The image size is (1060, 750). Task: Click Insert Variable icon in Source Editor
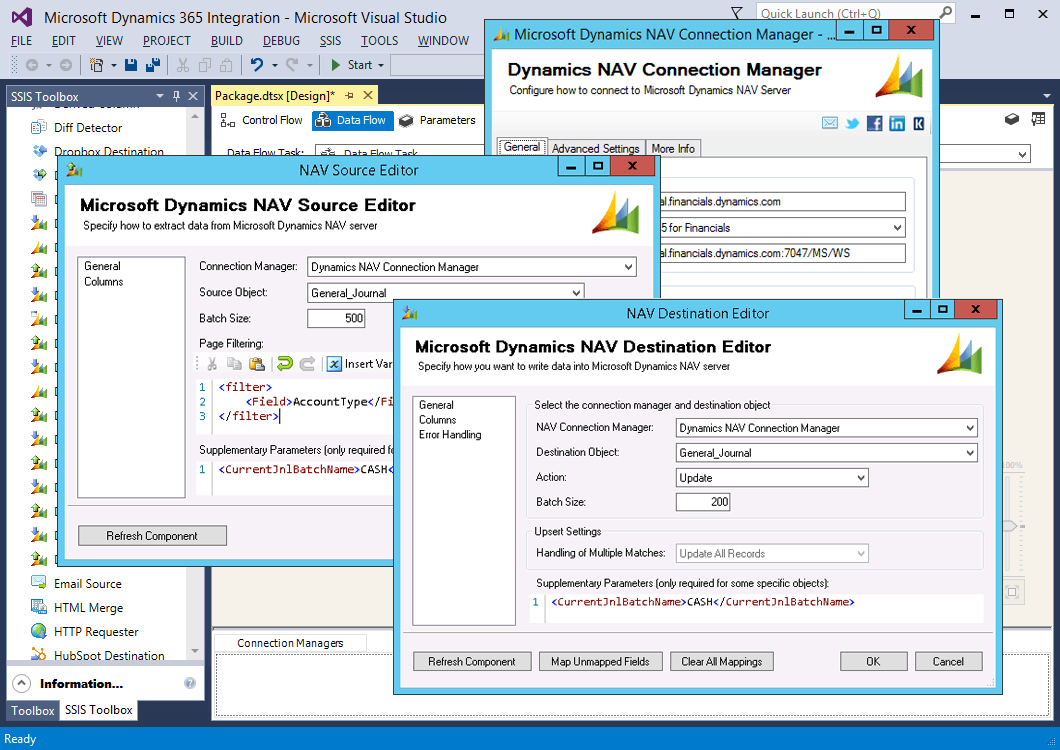click(334, 364)
